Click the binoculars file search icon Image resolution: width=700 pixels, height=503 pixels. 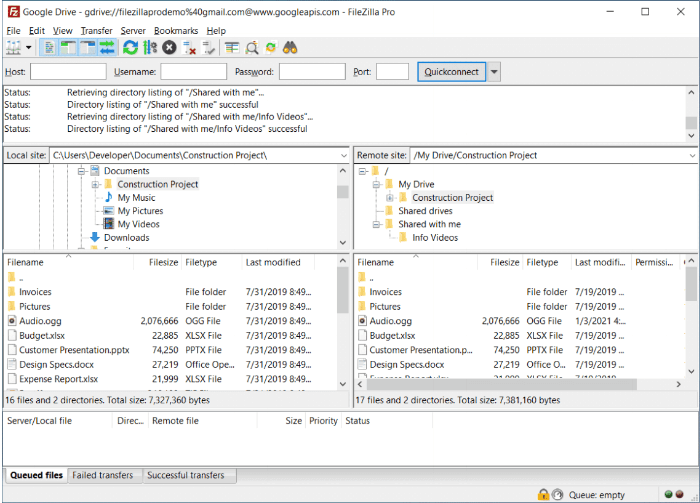(291, 47)
